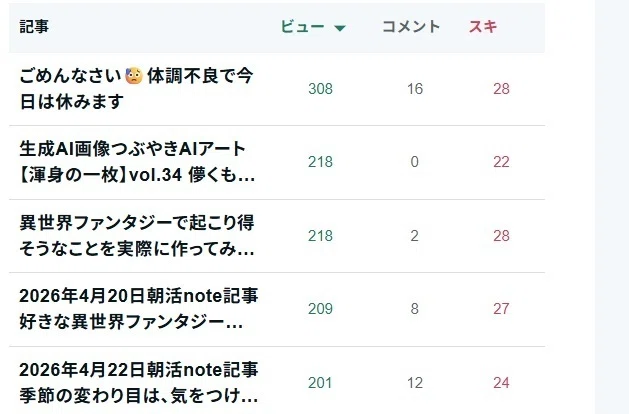Open 異世界ファンタジーで起こり得そうなこと article
The width and height of the screenshot is (629, 414).
[137, 235]
